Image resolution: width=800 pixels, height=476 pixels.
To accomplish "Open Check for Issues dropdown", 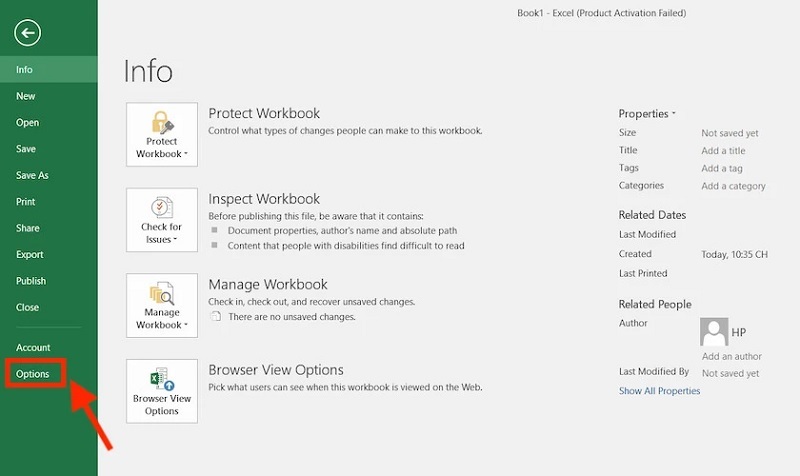I will click(x=162, y=220).
